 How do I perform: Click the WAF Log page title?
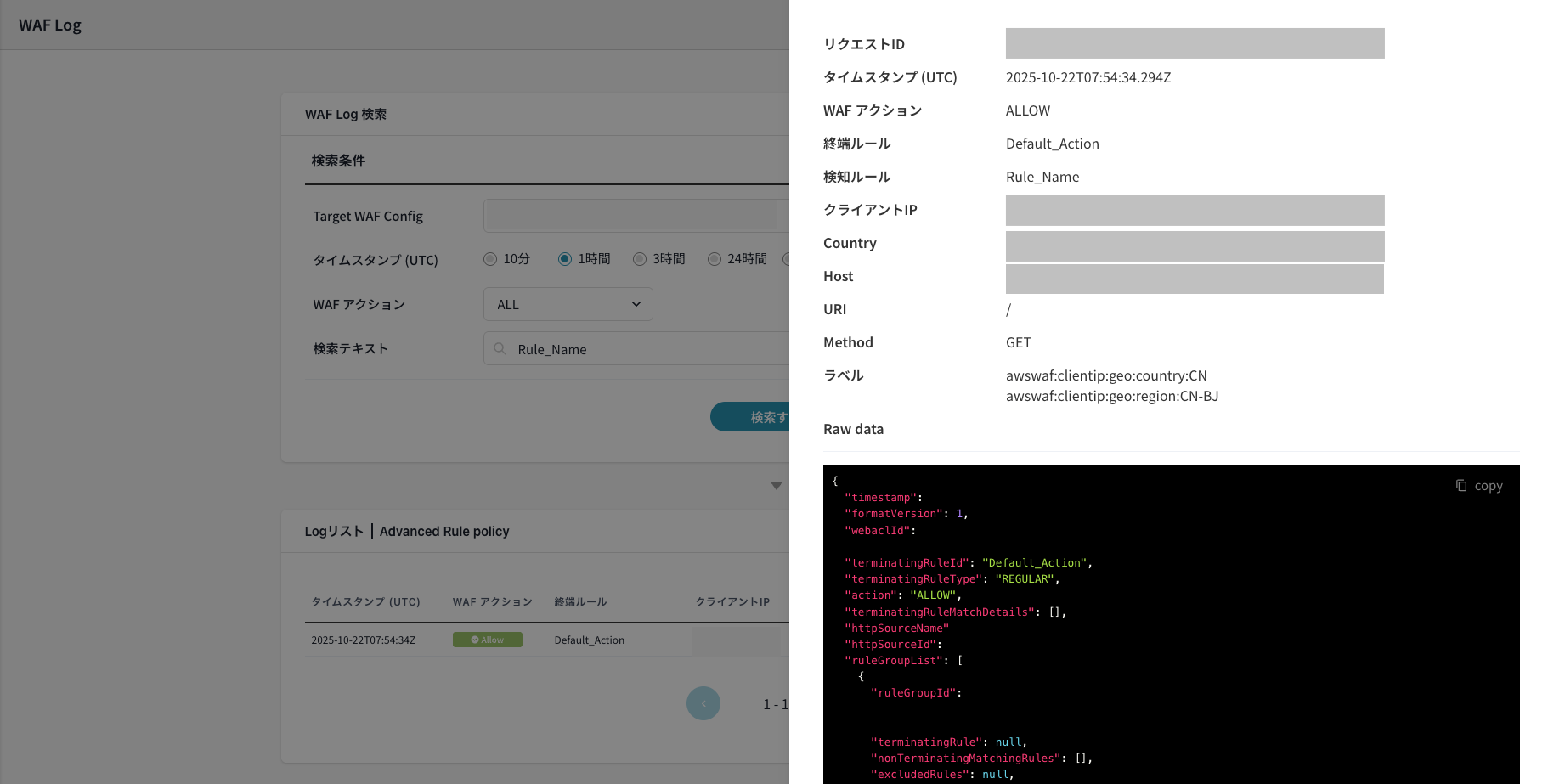50,25
